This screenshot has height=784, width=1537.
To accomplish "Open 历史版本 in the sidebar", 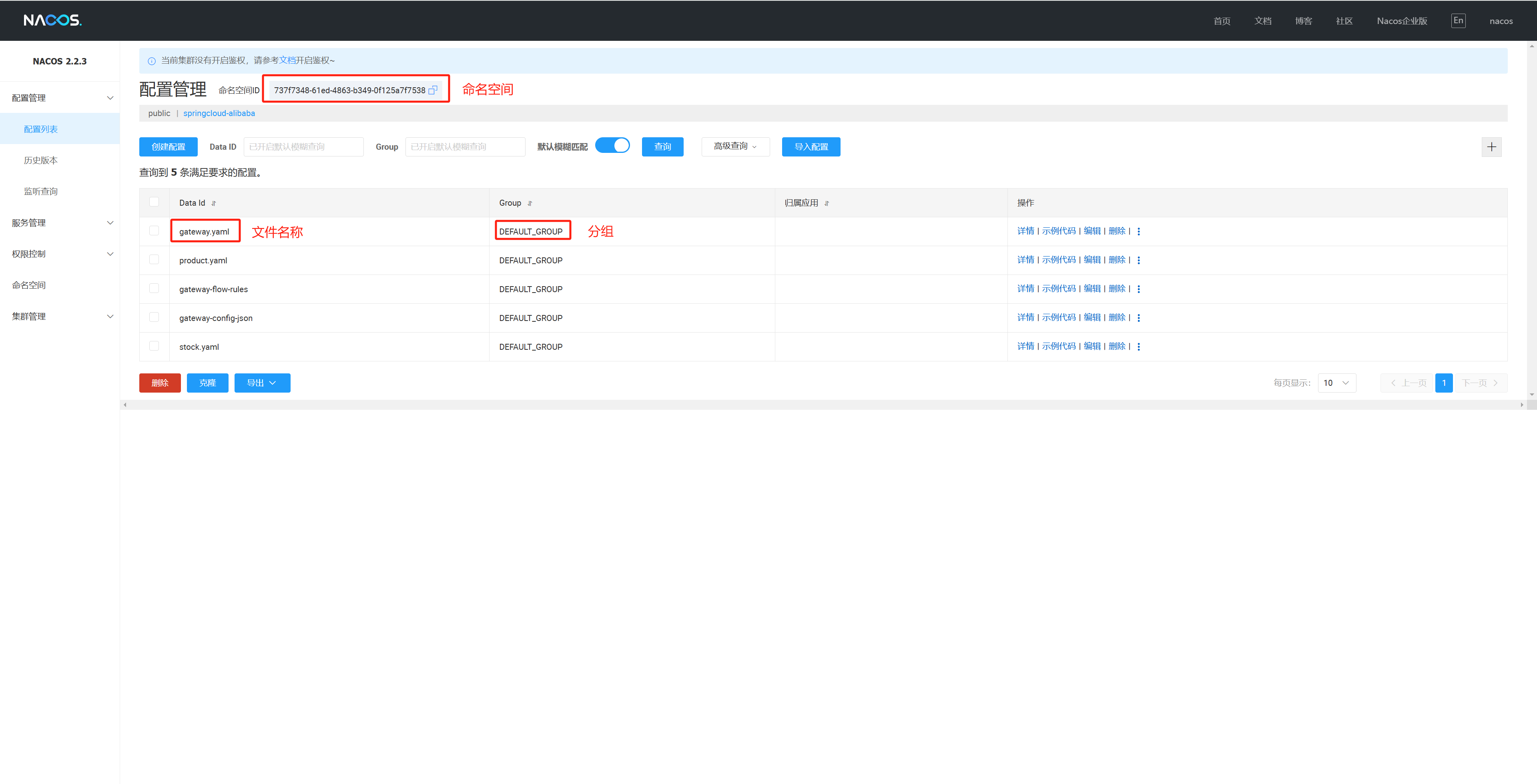I will (40, 160).
